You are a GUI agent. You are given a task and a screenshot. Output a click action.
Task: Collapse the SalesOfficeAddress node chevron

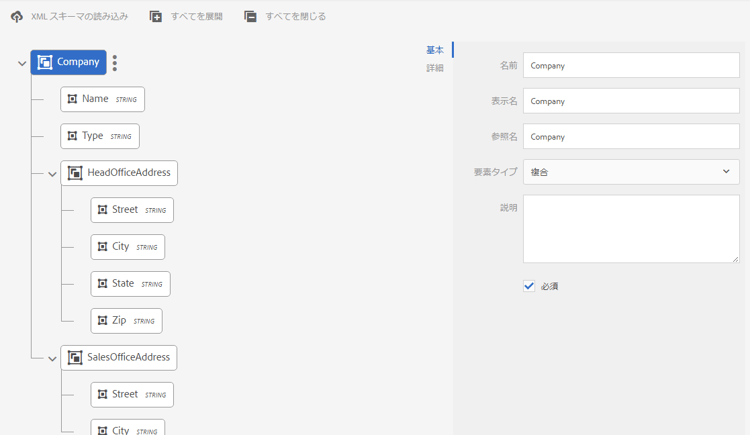pyautogui.click(x=52, y=359)
